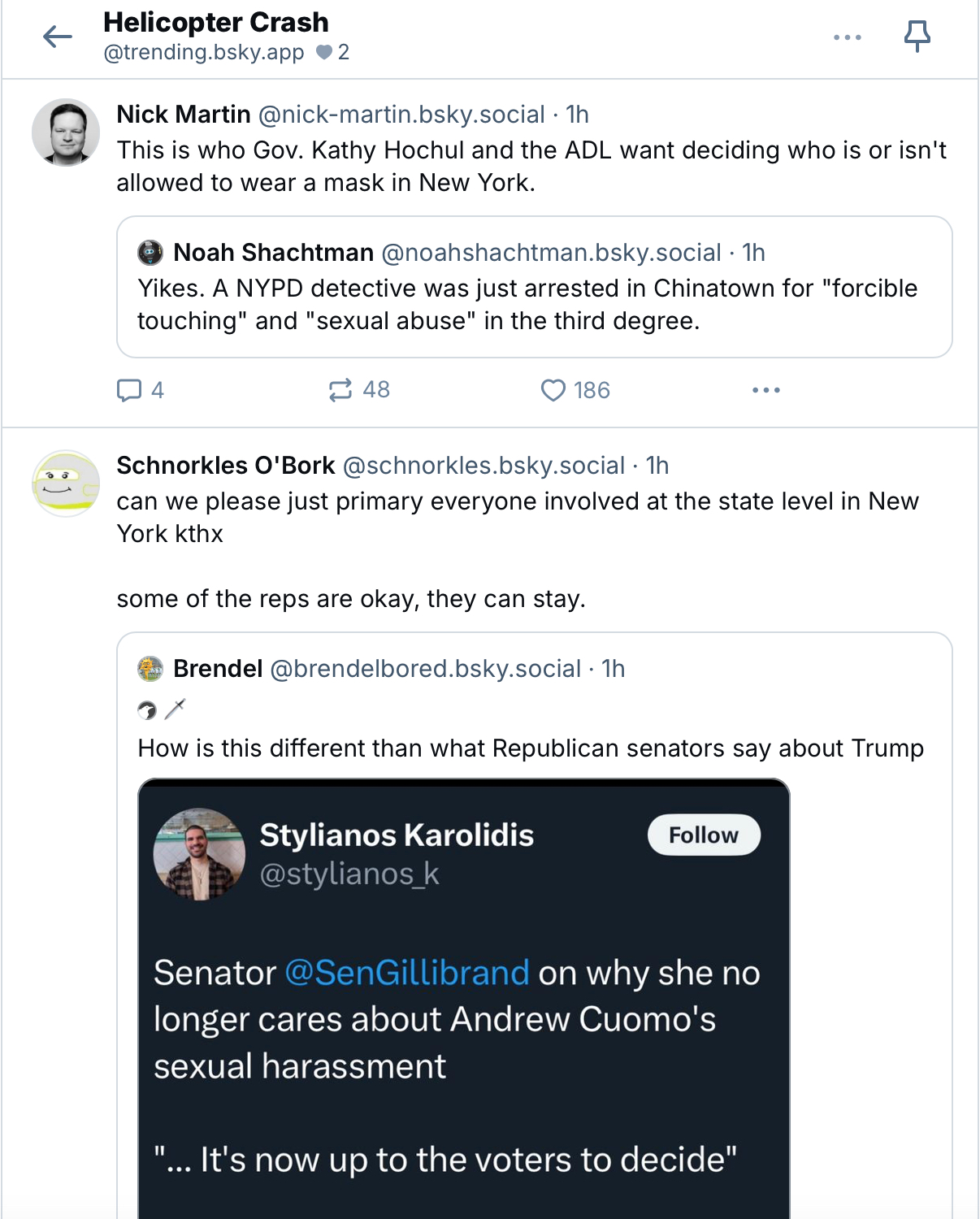Click the @SenGillibrand mention
Screen dimensions: 980x1219
click(407, 973)
